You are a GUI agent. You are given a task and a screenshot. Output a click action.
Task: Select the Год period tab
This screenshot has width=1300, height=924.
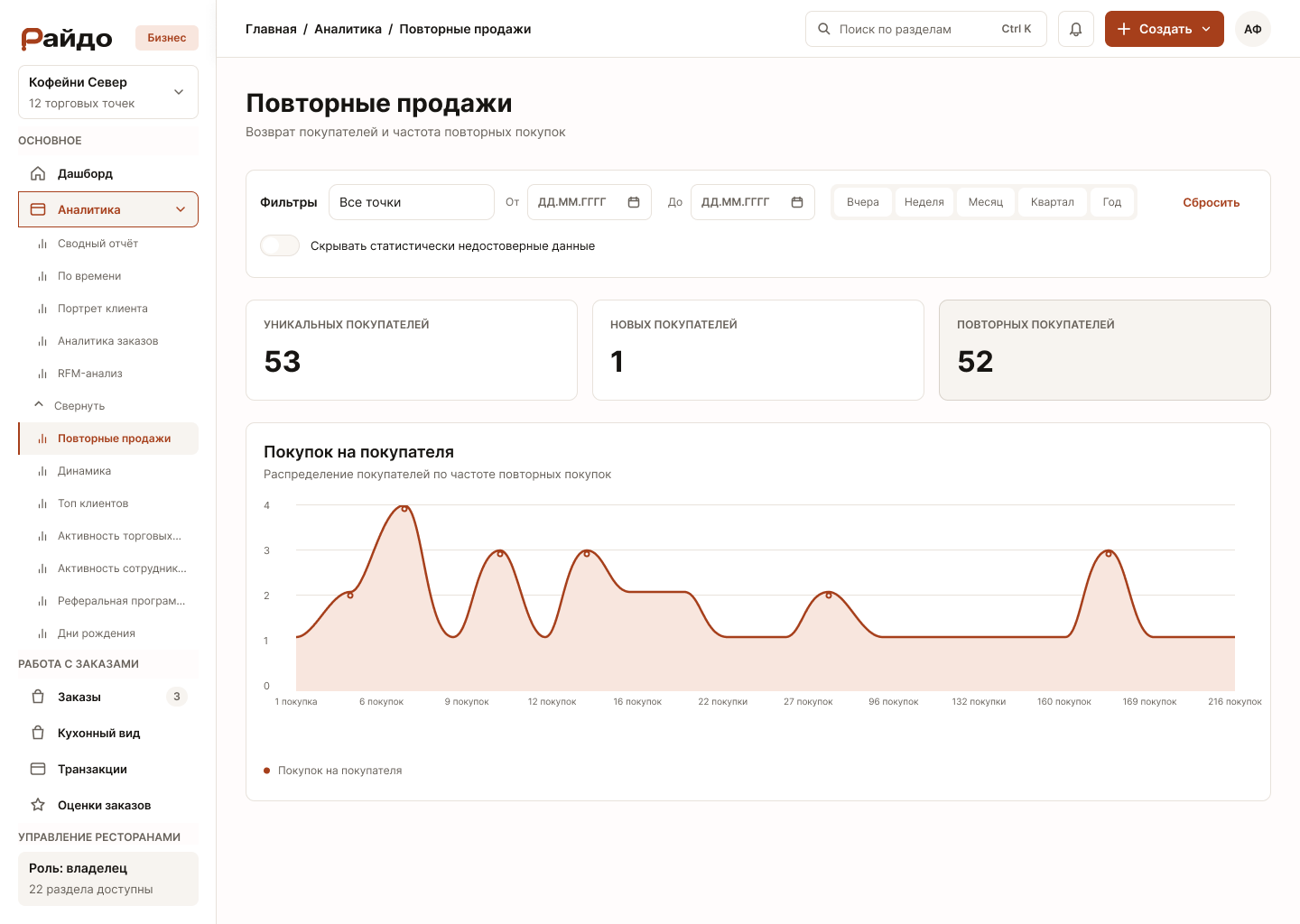[x=1112, y=202]
